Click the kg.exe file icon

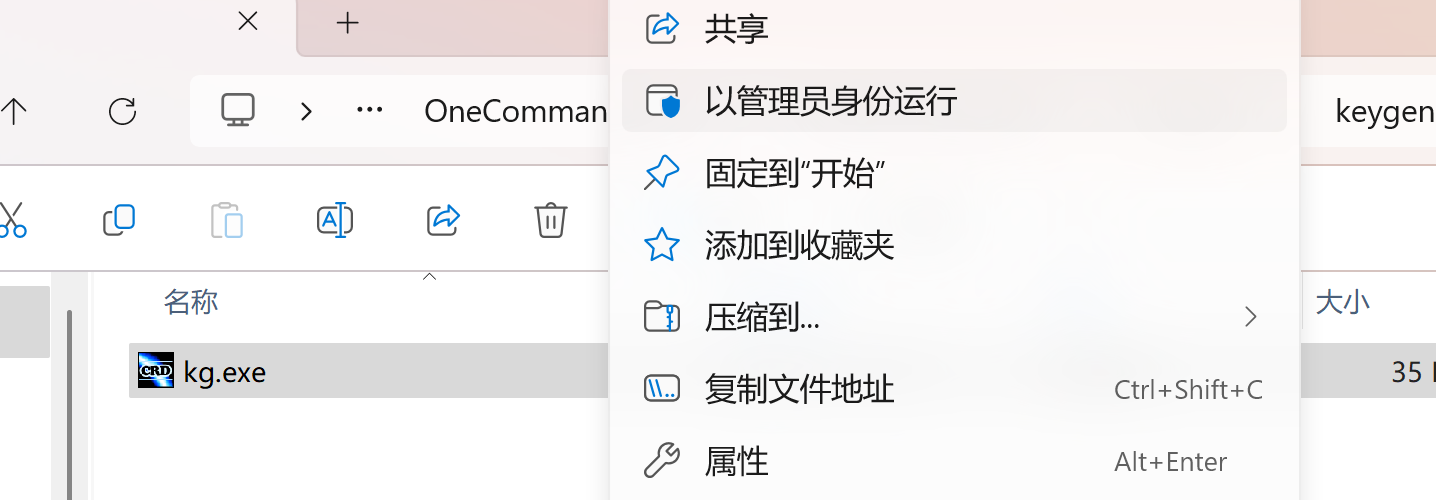(x=156, y=371)
